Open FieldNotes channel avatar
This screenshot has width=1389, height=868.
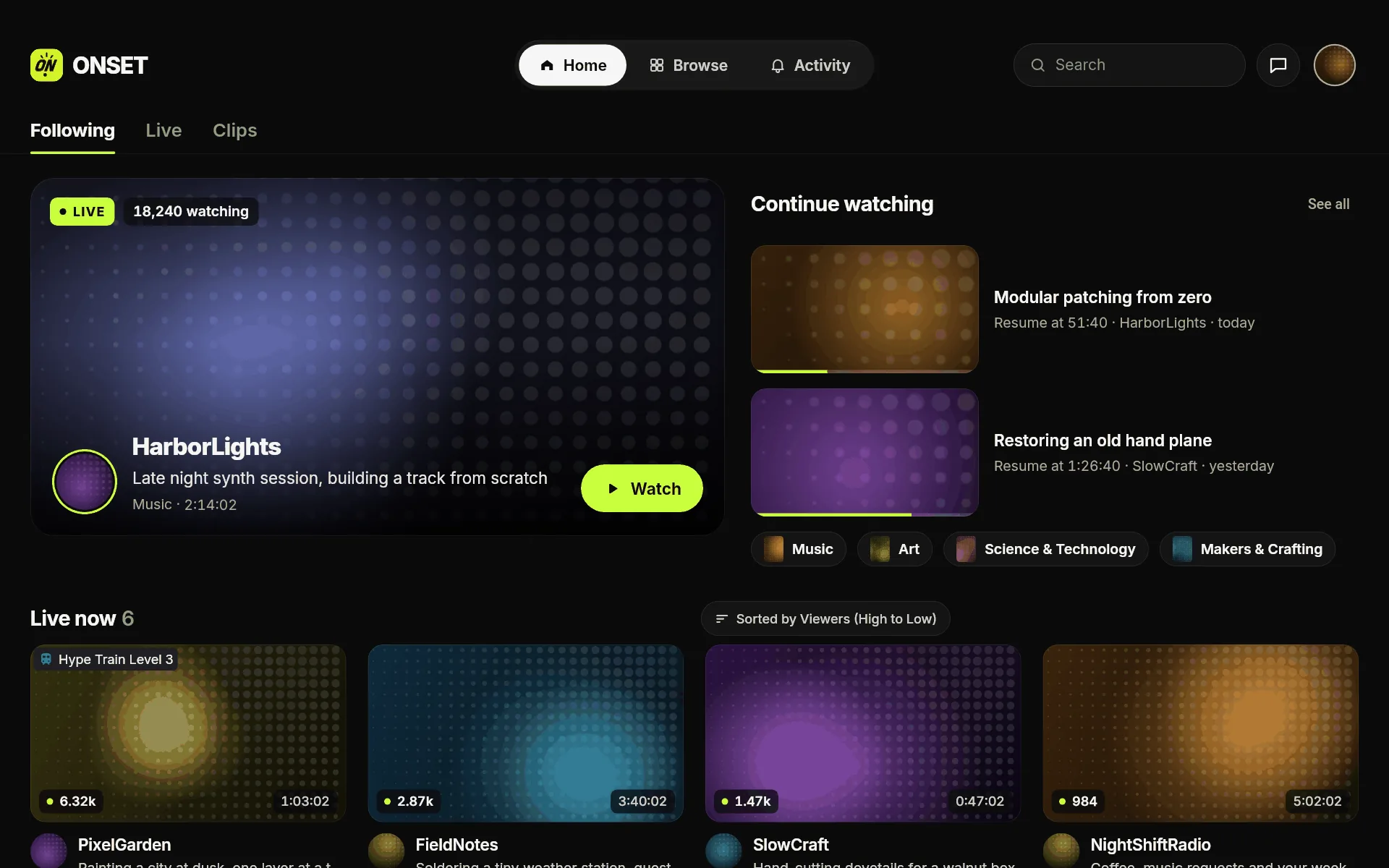click(x=386, y=851)
